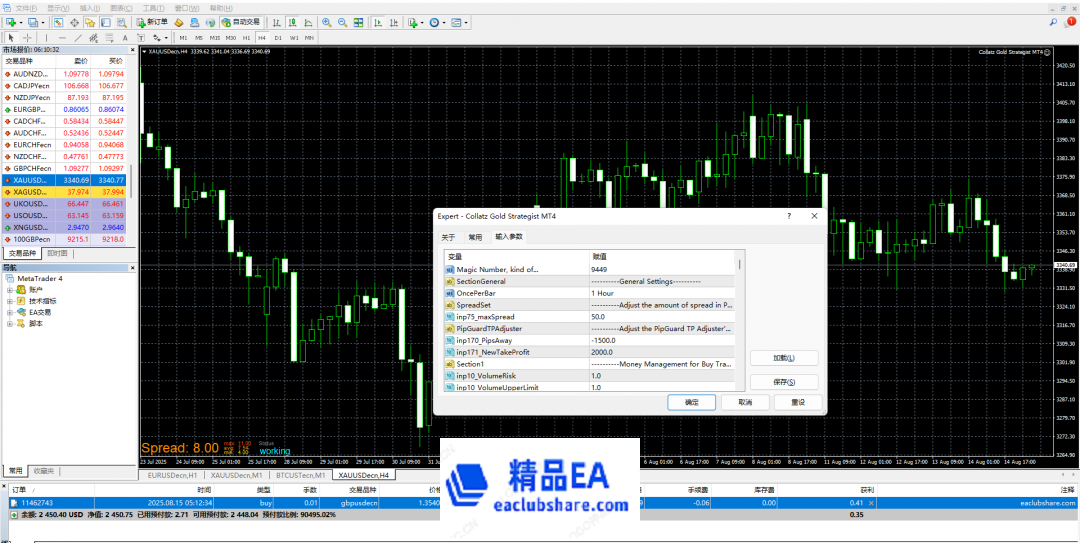1080x543 pixels.
Task: Click the zoom in magnifier icon
Action: [325, 22]
